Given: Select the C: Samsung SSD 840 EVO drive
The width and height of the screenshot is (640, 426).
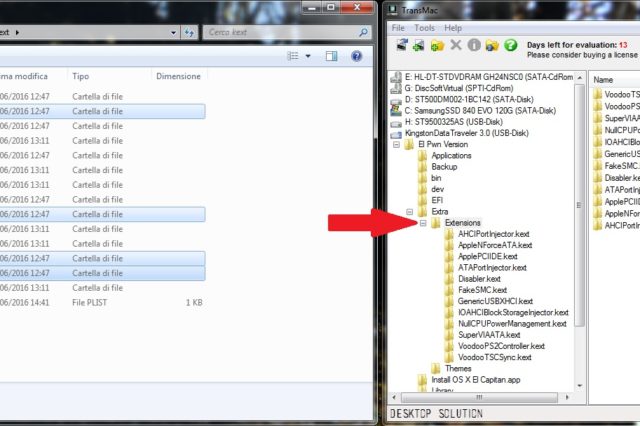Looking at the screenshot, I should tap(480, 111).
